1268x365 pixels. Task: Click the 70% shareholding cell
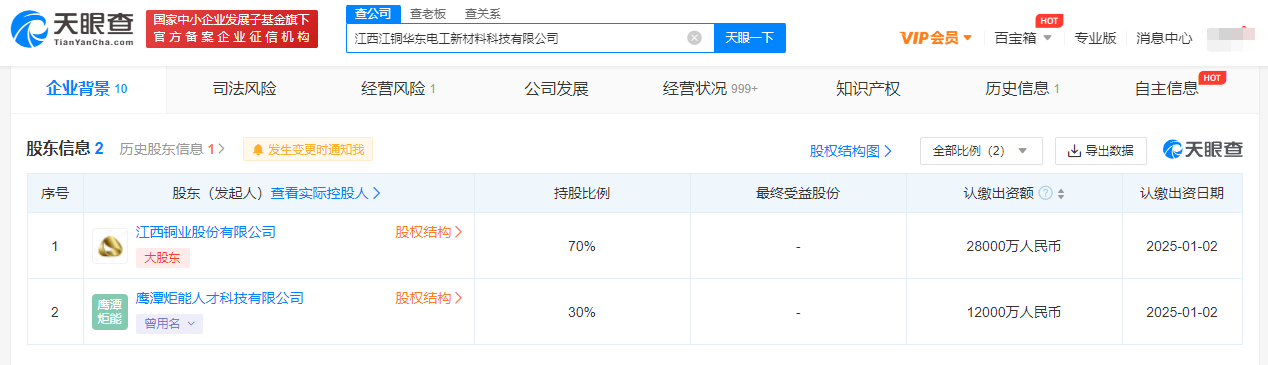[582, 246]
